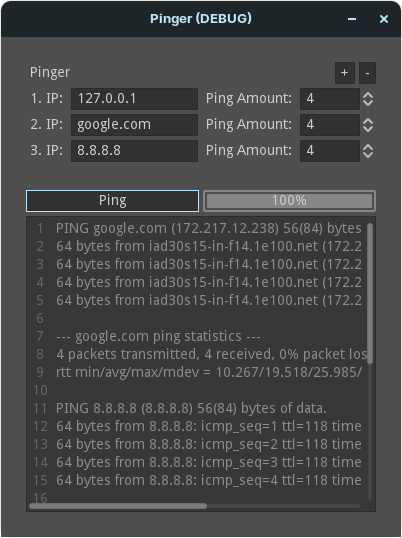This screenshot has width=402, height=538.
Task: Increase Ping Amount for google.com using up arrow
Action: pos(368,121)
